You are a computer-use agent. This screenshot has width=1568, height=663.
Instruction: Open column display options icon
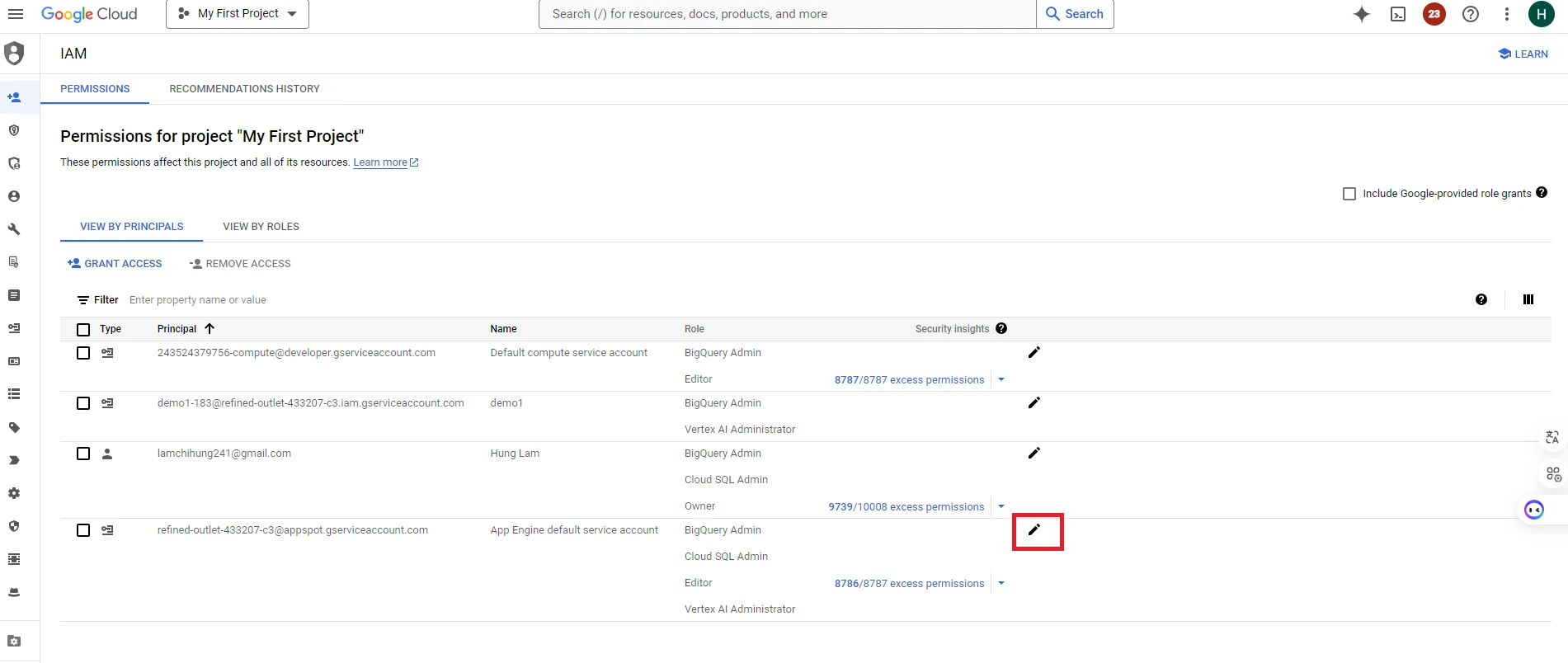1528,300
